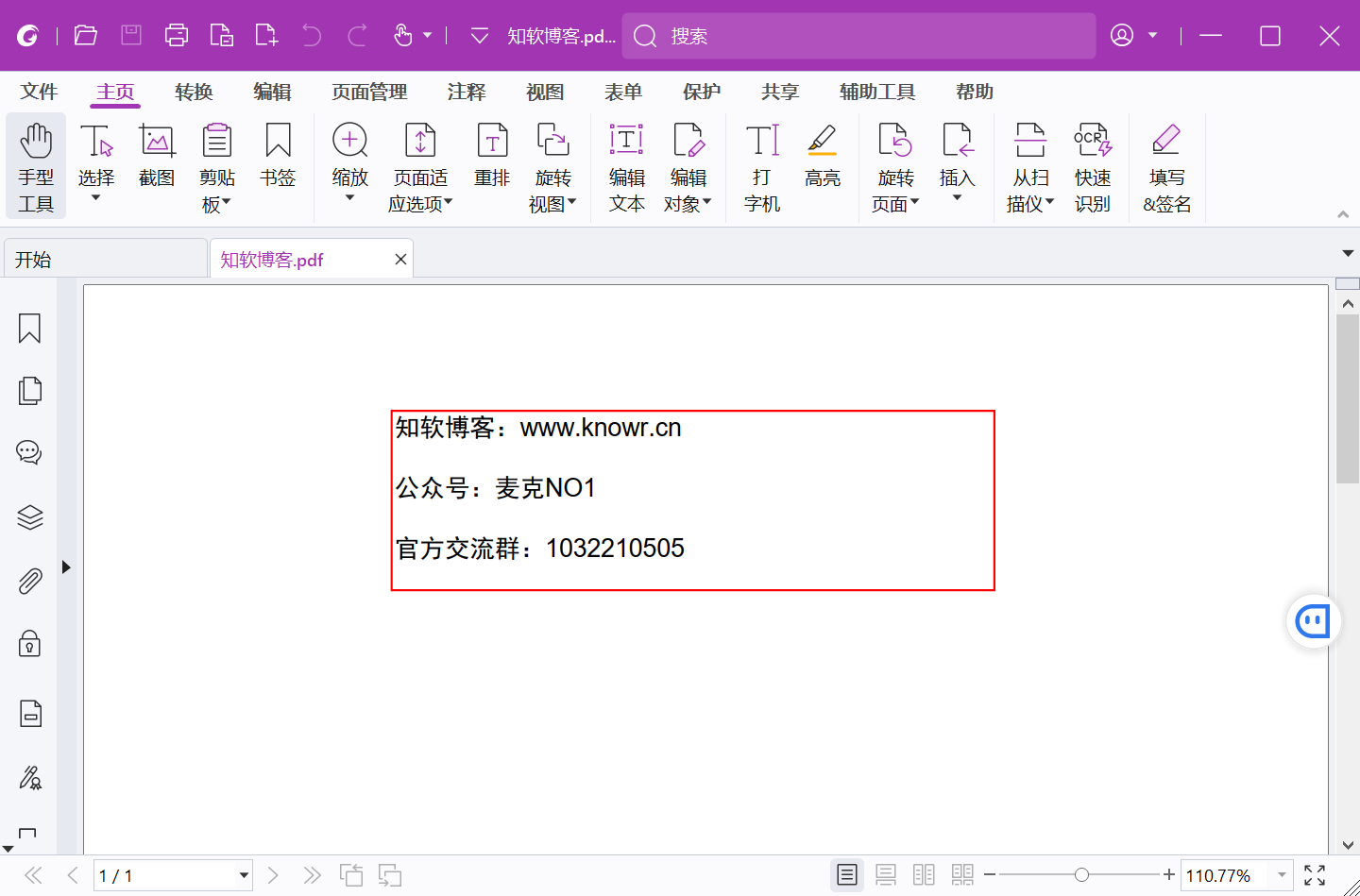Open the signatures side panel

click(x=29, y=777)
